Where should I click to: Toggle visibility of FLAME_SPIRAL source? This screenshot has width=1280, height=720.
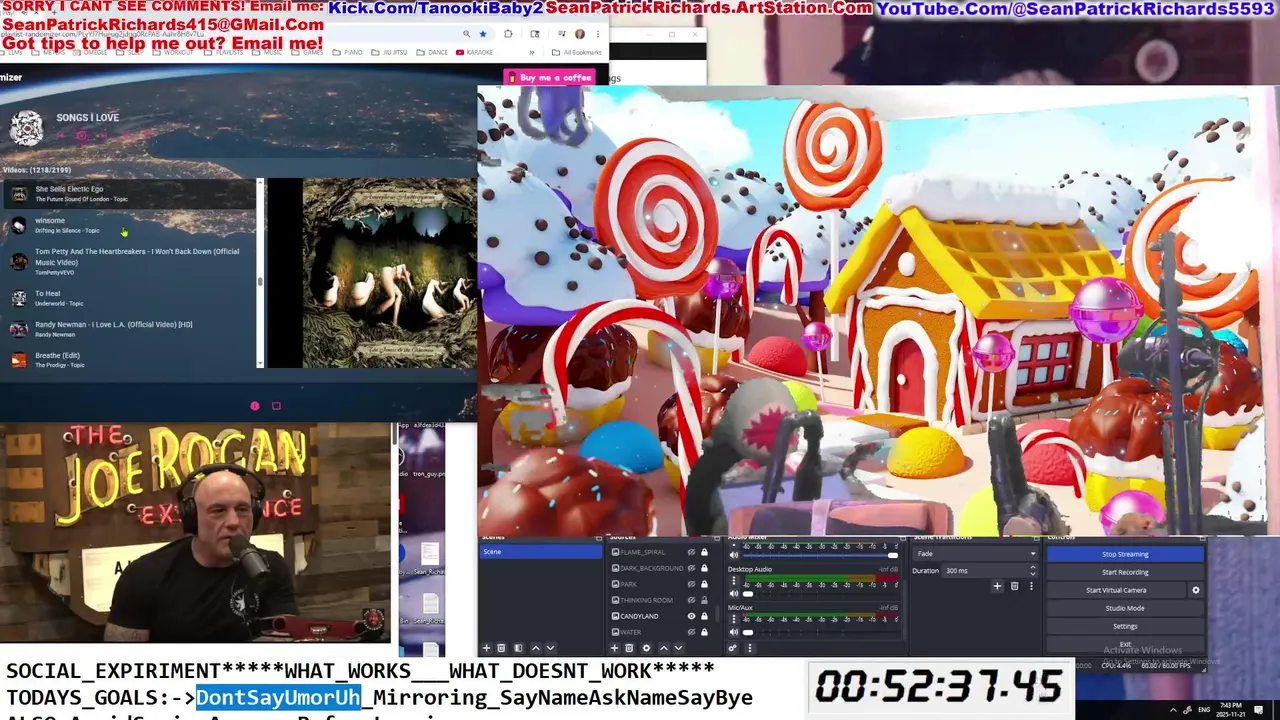(x=692, y=552)
